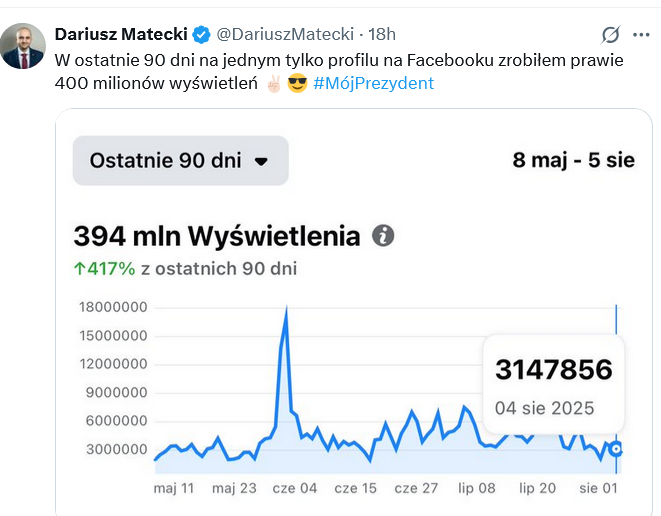Click the 18h timestamp link

pyautogui.click(x=382, y=35)
